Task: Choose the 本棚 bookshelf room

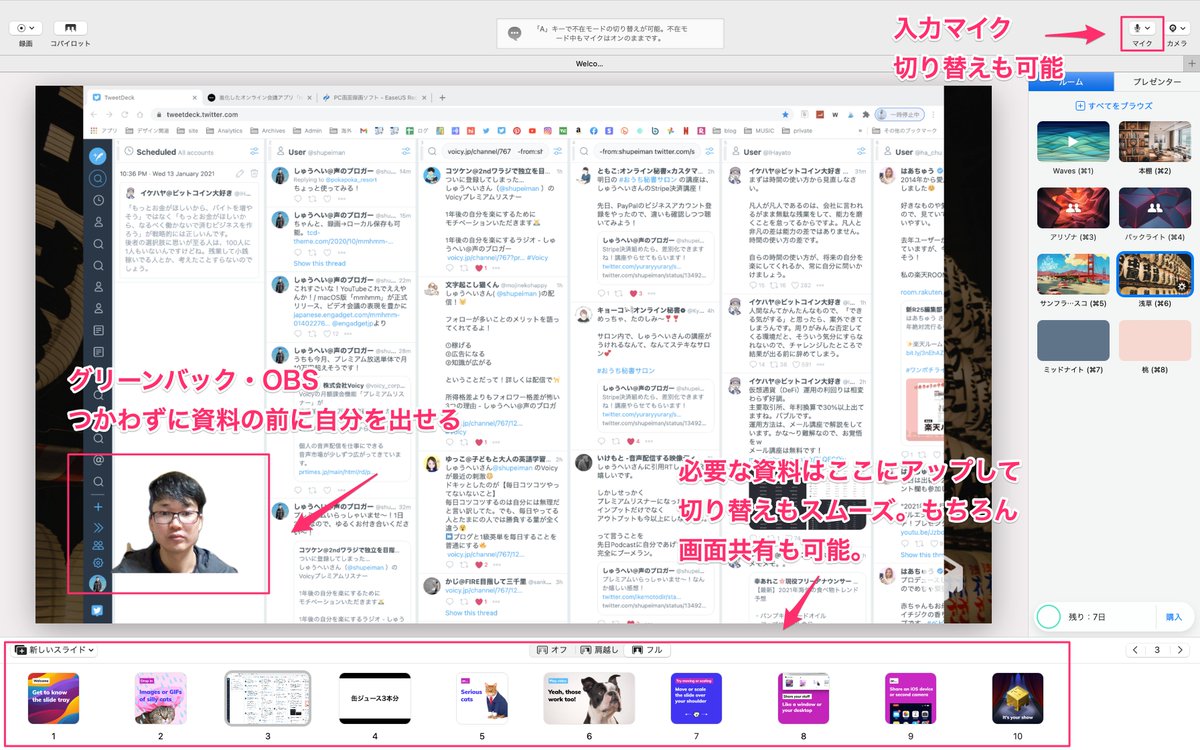Action: [1154, 141]
